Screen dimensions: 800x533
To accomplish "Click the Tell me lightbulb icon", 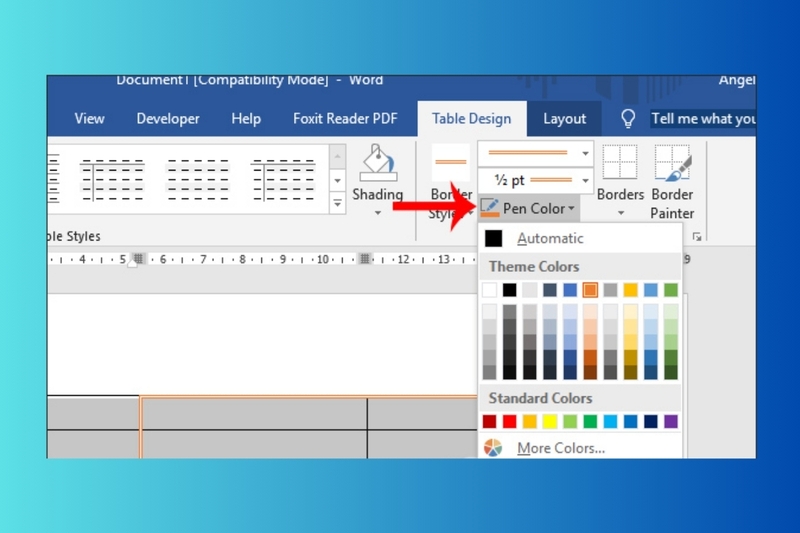I will (x=628, y=119).
